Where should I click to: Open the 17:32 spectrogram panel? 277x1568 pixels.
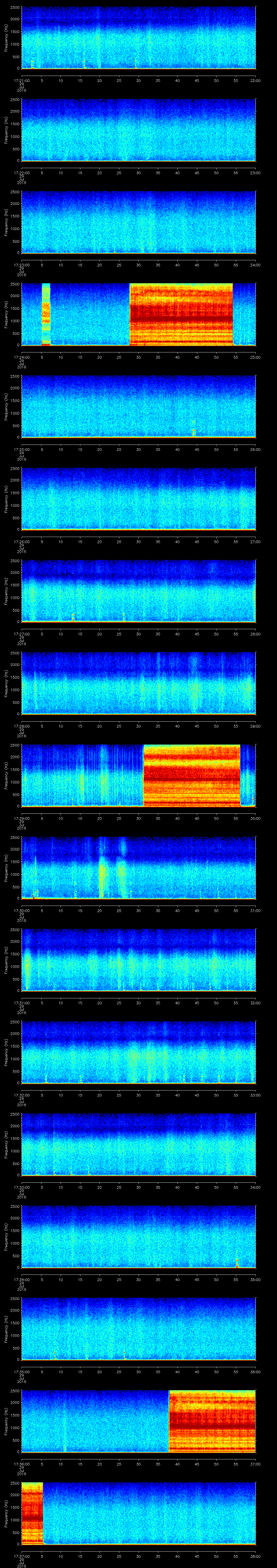click(138, 1052)
